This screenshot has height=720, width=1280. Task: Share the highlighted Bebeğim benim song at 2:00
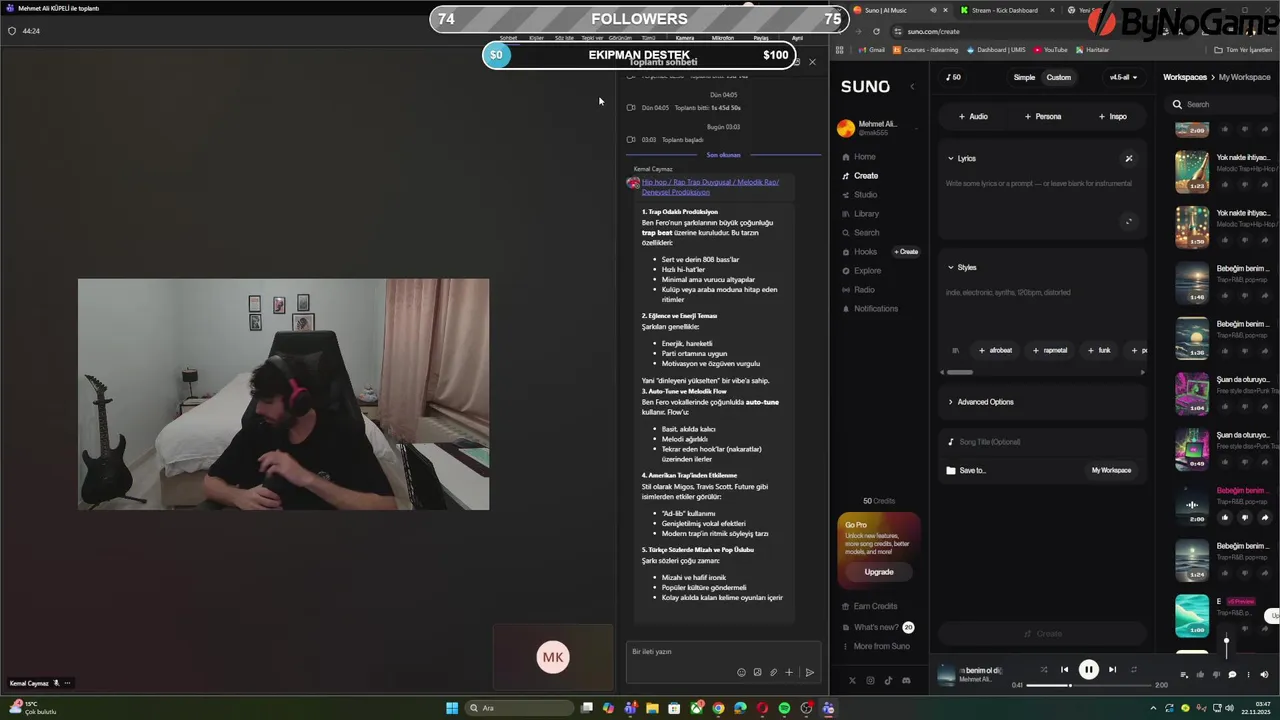(1264, 518)
